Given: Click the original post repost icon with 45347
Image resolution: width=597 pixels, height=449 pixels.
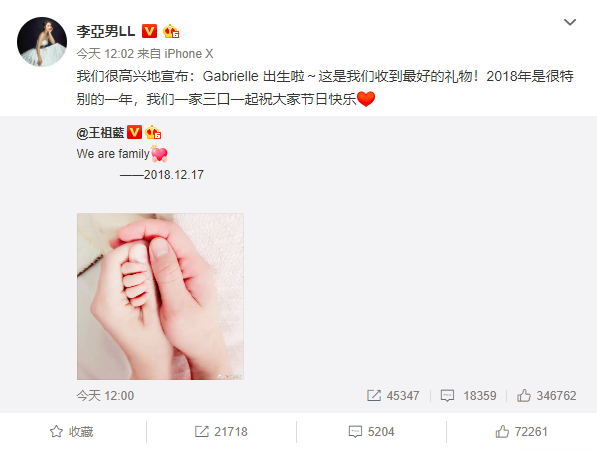Looking at the screenshot, I should coord(393,396).
